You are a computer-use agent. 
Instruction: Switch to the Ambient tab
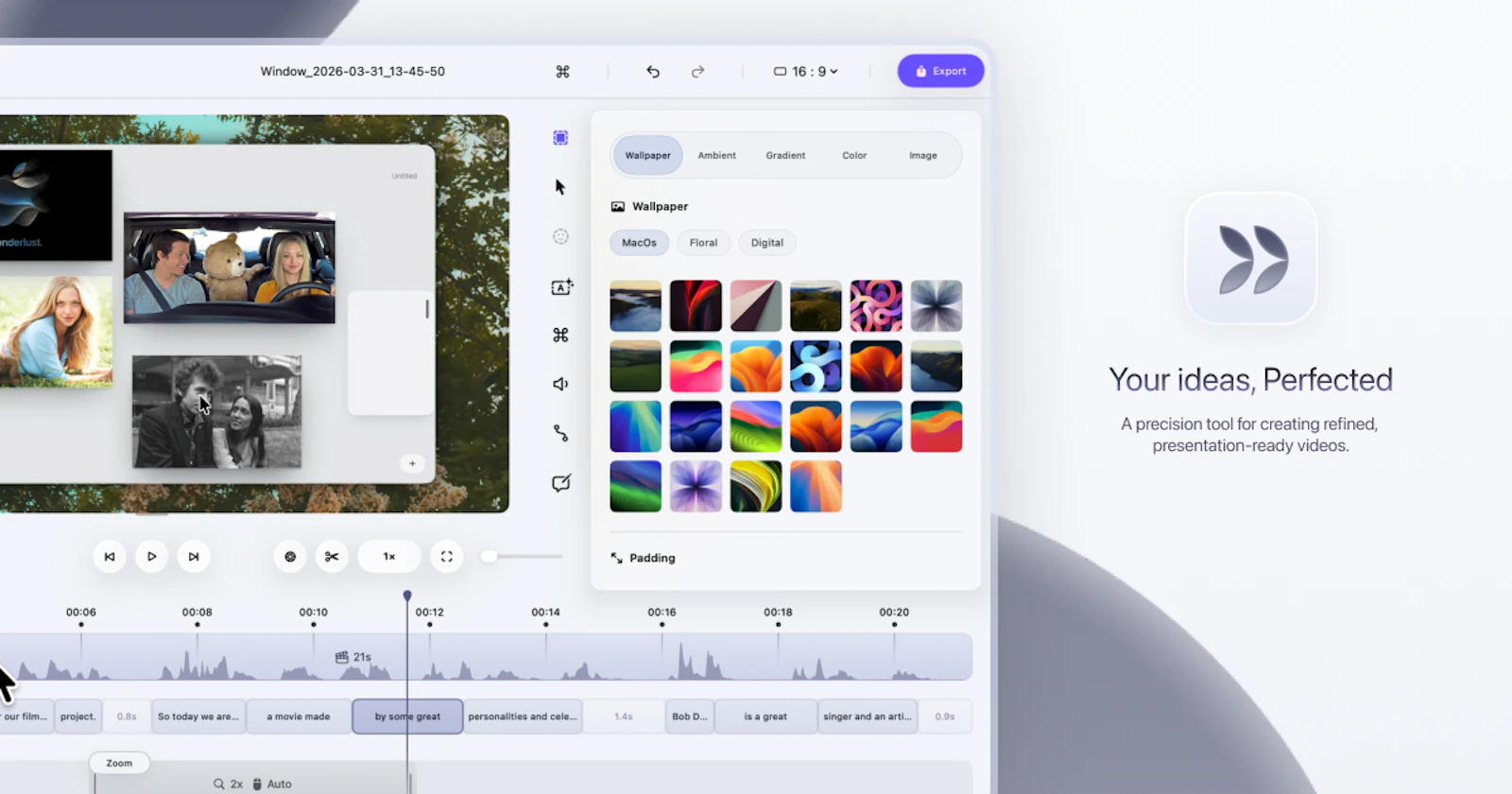[x=716, y=155]
